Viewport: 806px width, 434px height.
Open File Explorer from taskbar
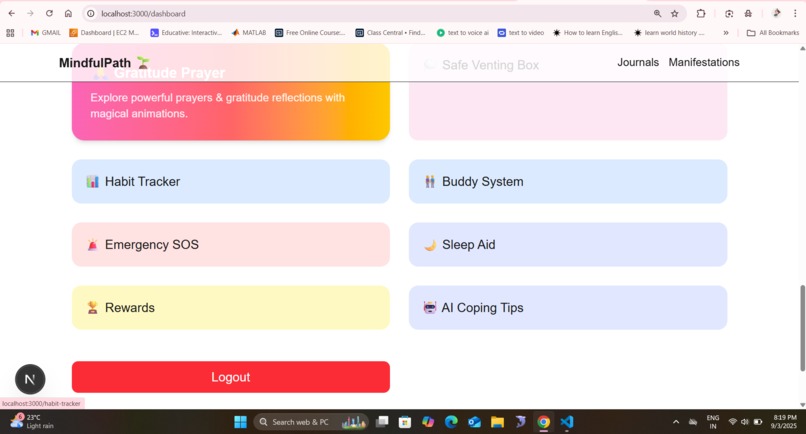pos(497,422)
